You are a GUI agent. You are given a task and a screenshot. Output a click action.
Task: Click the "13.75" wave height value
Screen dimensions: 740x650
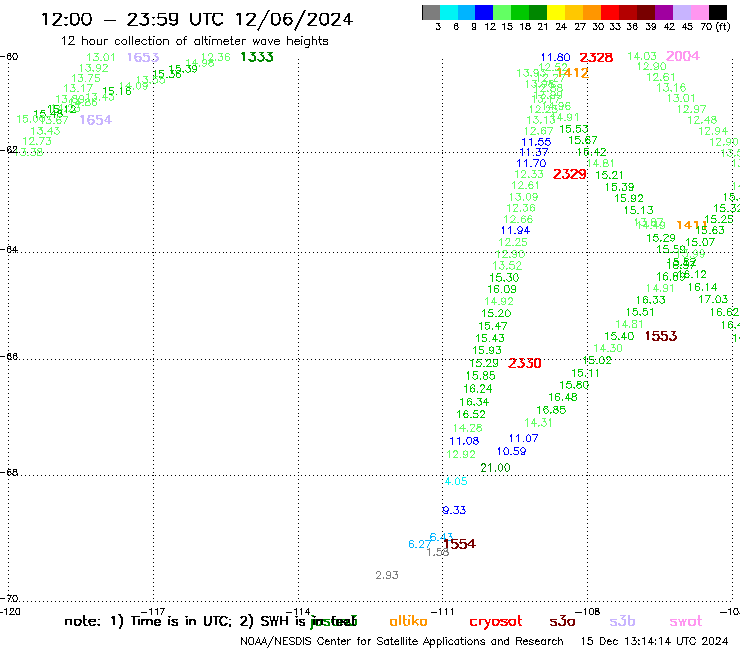coord(86,78)
